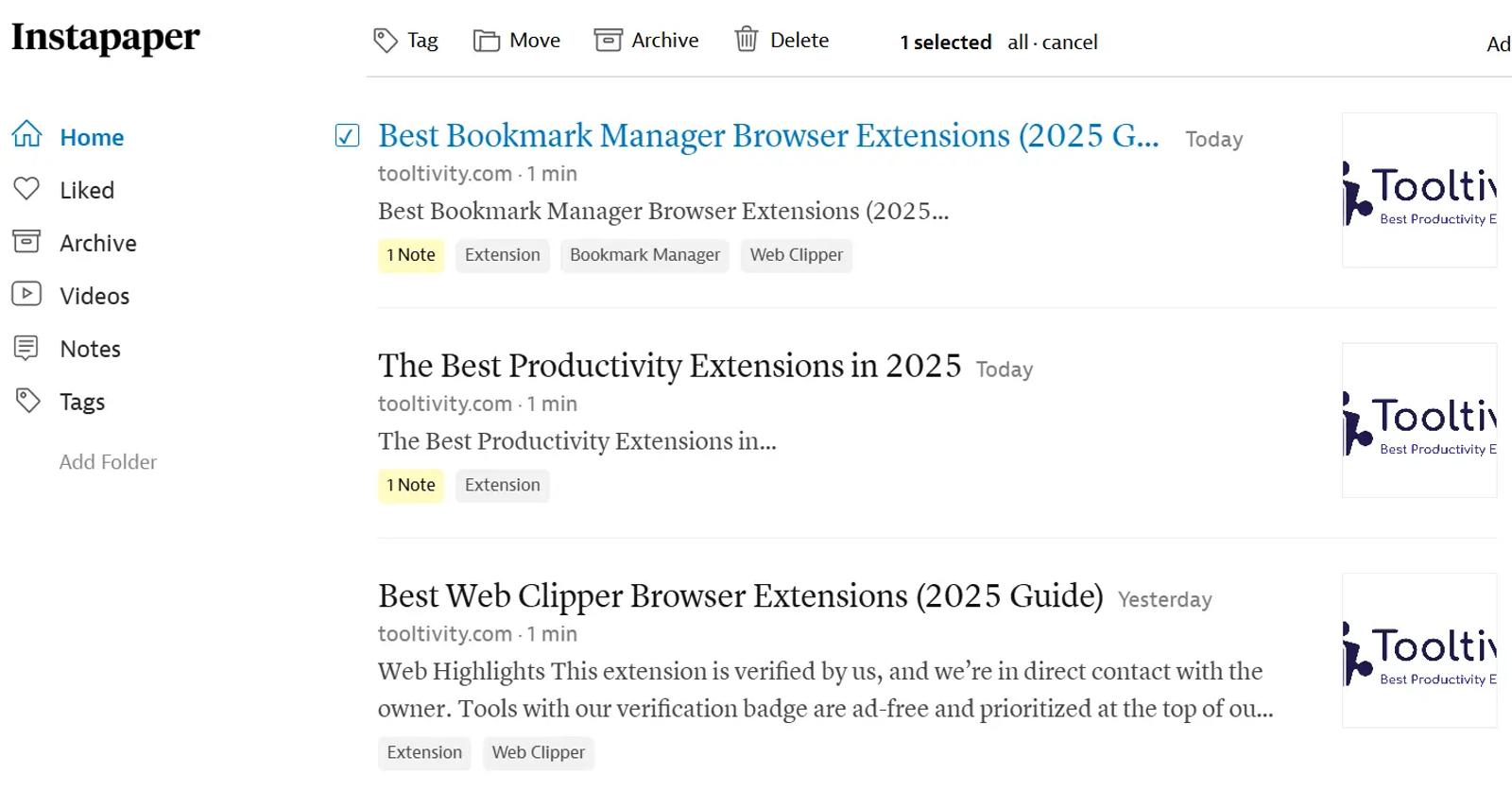Click the Move folder icon
Viewport: 1512px width, 791px height.
[487, 41]
